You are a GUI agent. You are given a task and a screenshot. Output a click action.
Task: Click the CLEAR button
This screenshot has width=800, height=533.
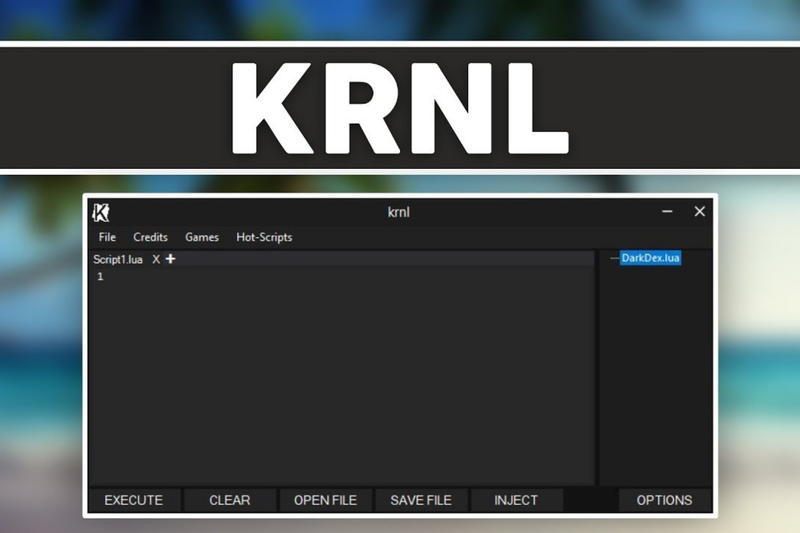coord(230,500)
